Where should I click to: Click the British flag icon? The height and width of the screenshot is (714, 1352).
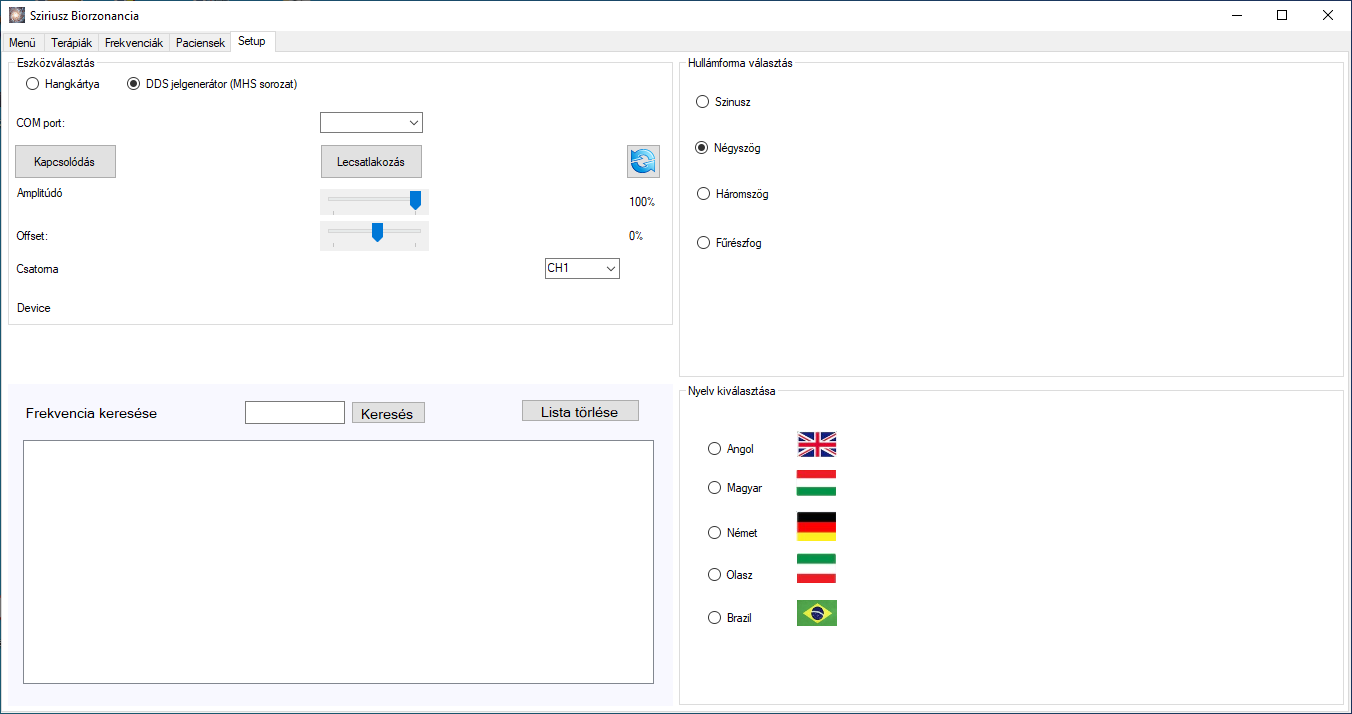pos(816,445)
